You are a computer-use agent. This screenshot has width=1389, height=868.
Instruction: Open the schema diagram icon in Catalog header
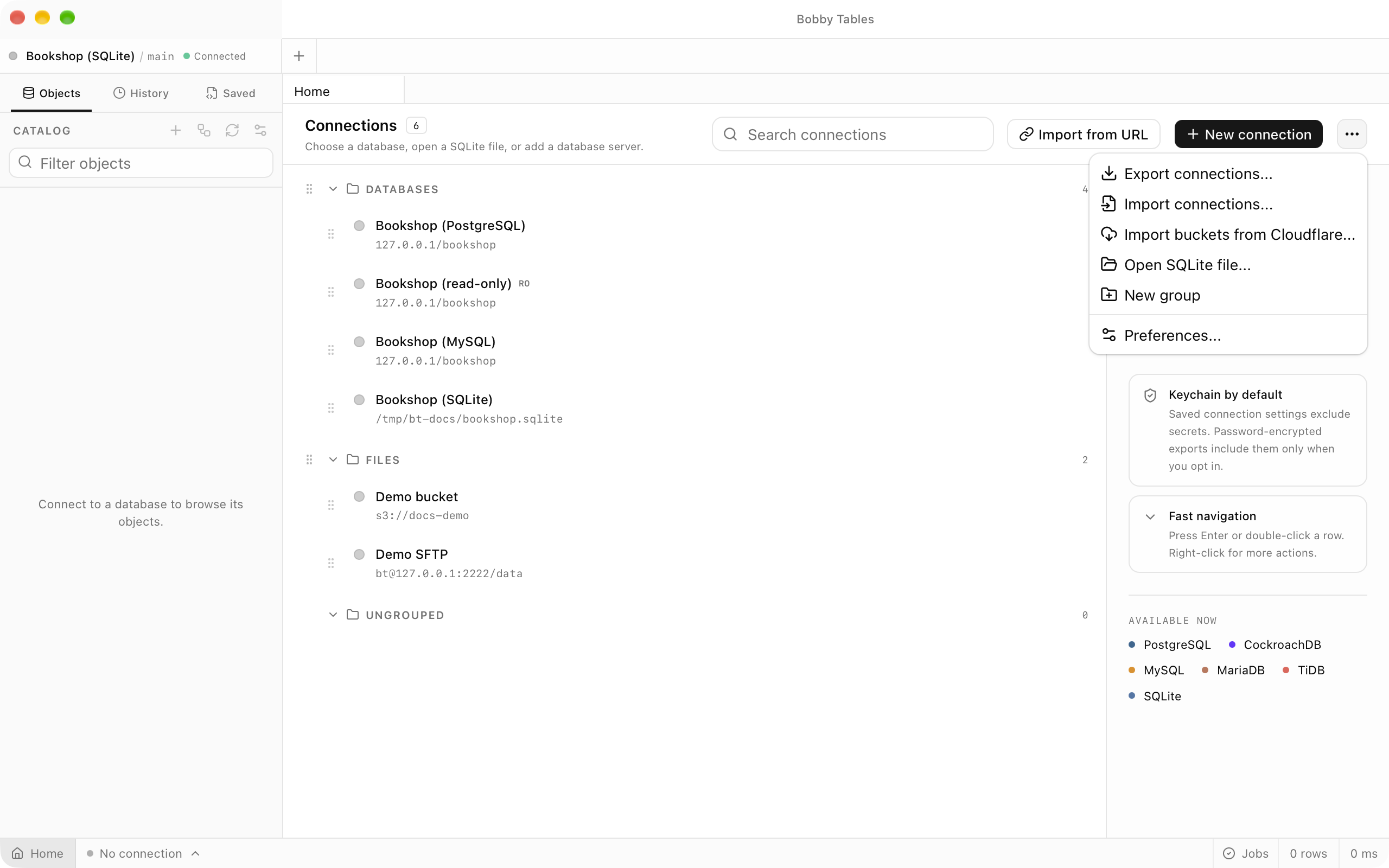pyautogui.click(x=204, y=130)
